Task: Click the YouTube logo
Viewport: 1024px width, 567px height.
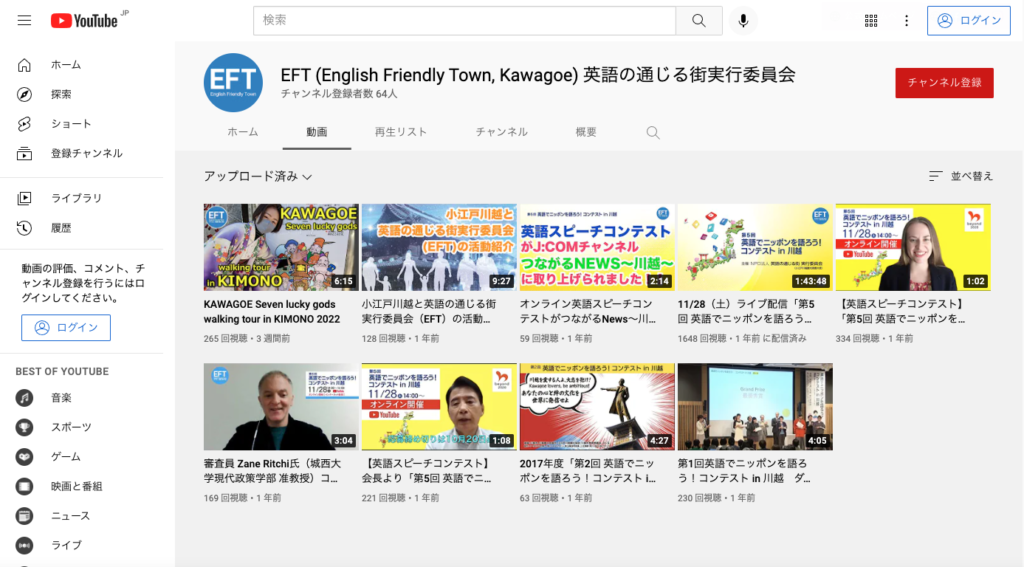Action: click(x=85, y=21)
